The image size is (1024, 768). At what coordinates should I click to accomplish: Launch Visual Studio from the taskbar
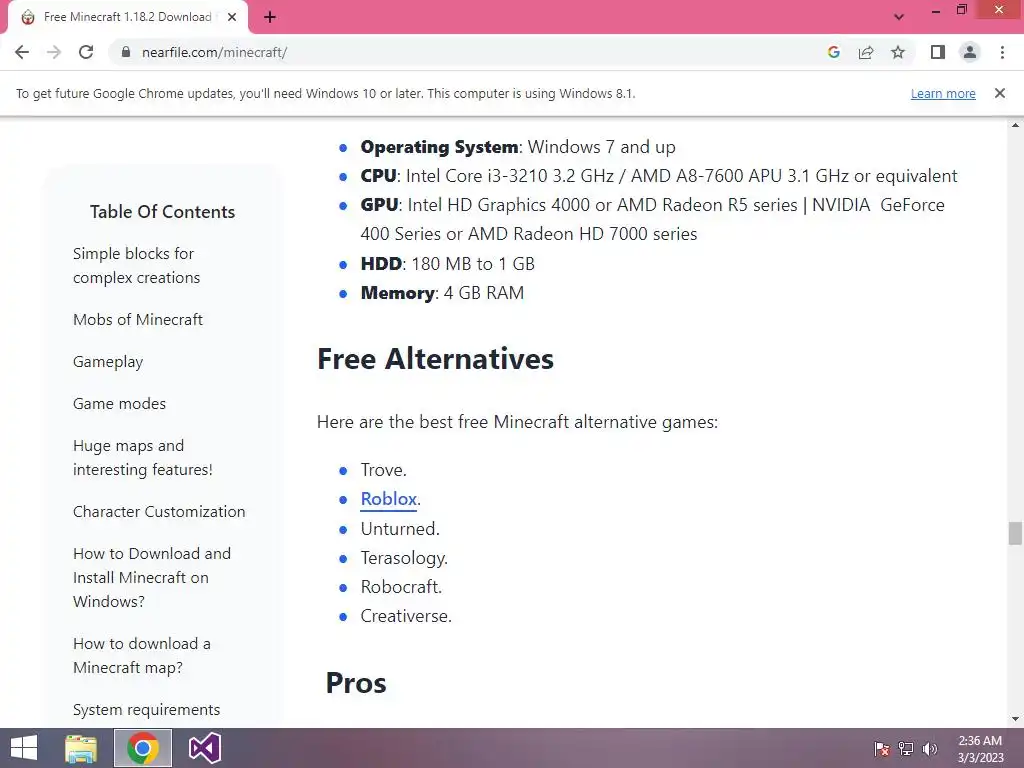204,748
